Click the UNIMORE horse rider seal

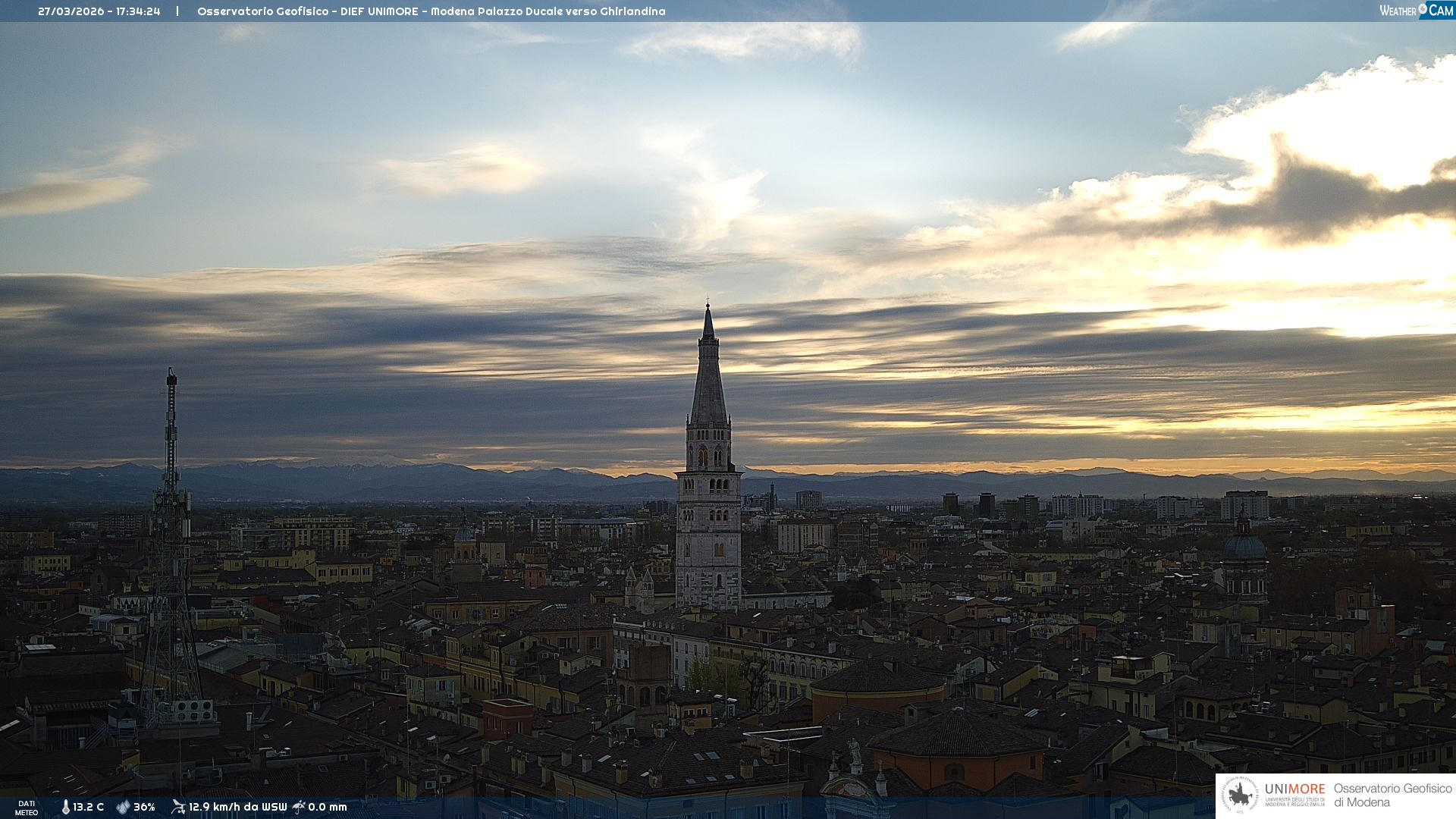[1240, 795]
